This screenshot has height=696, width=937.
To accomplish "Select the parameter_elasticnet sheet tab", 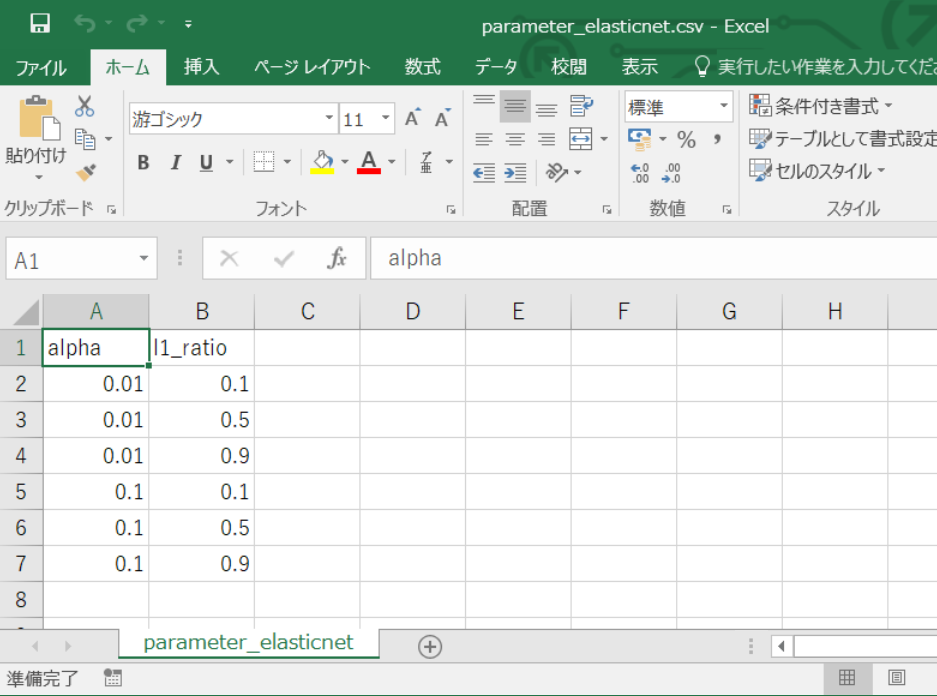I will [x=249, y=643].
